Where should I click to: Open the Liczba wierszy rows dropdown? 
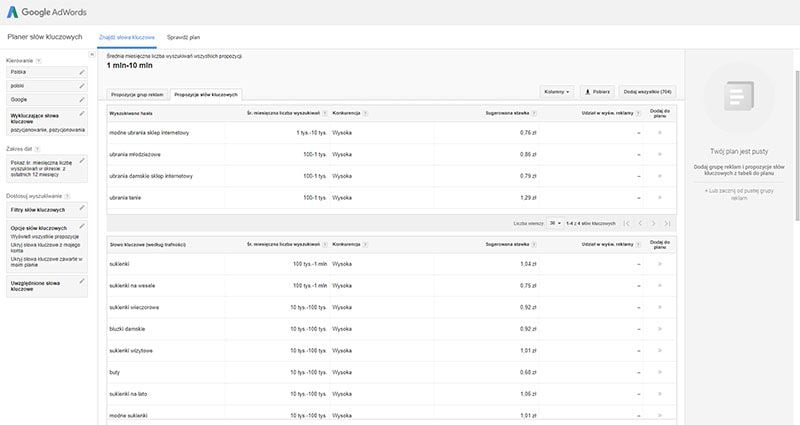click(555, 223)
